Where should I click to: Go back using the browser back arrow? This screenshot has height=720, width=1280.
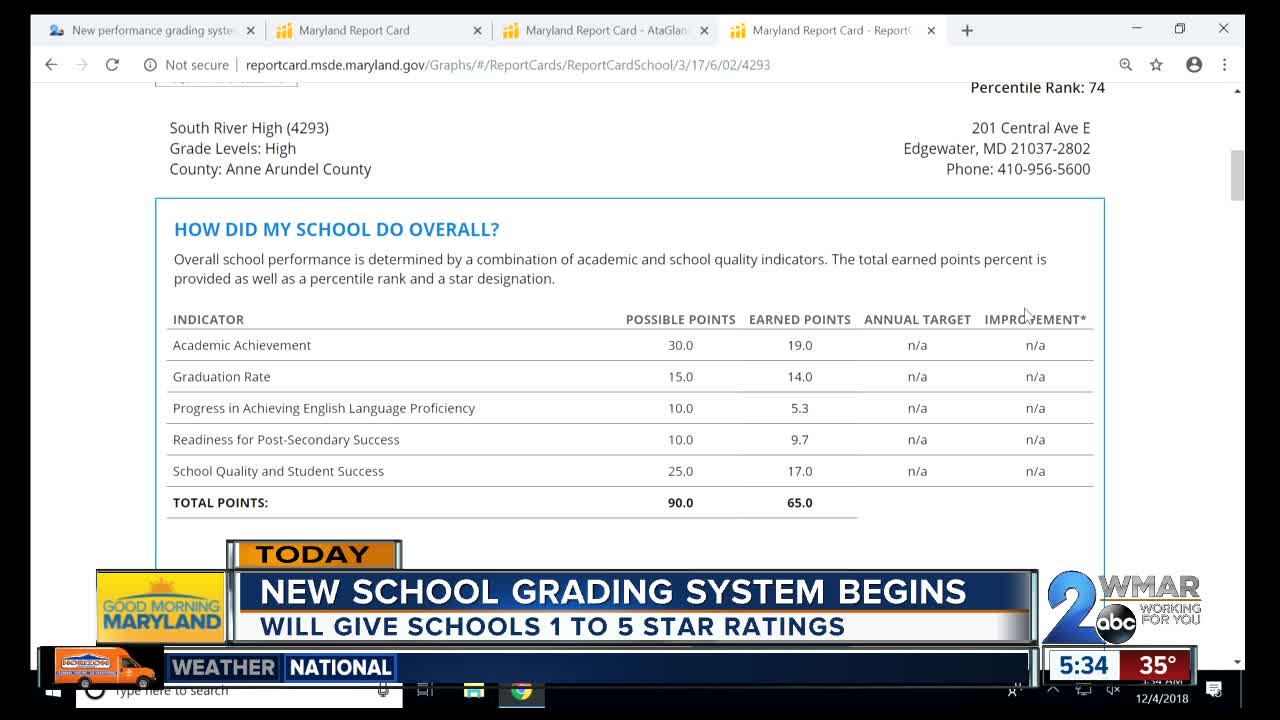[x=51, y=64]
